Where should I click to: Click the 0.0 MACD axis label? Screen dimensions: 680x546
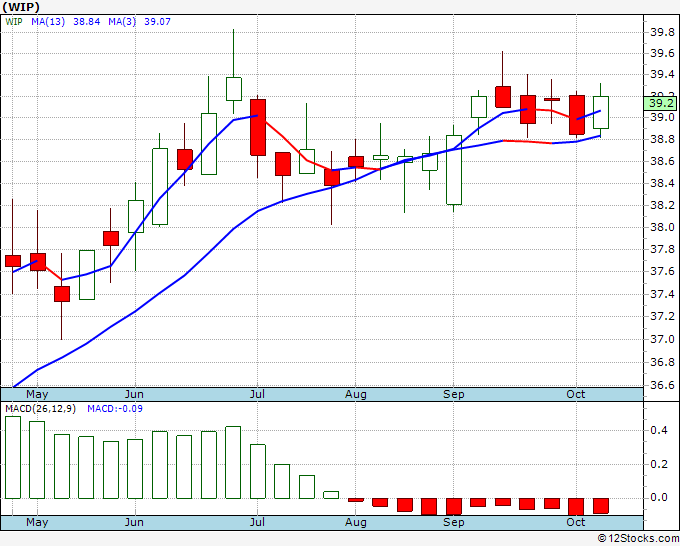pos(659,498)
